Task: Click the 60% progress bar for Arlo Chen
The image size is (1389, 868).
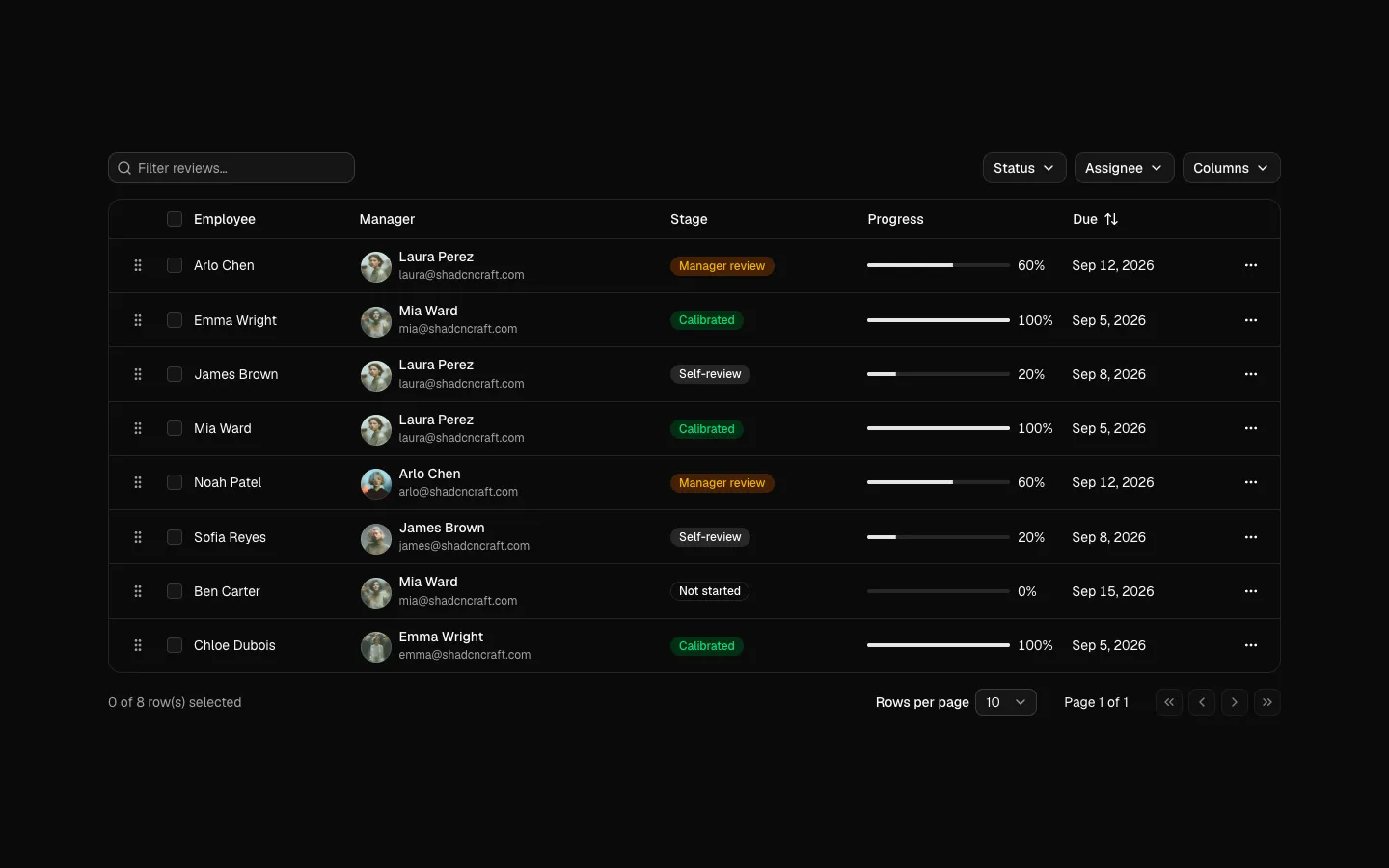Action: pos(939,265)
